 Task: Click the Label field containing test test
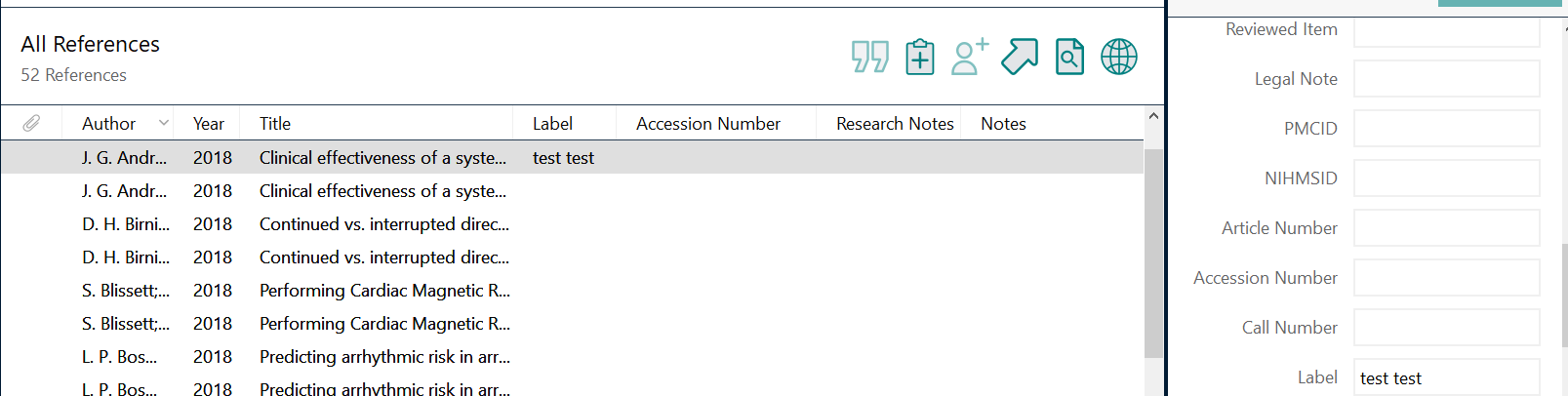coord(1446,377)
